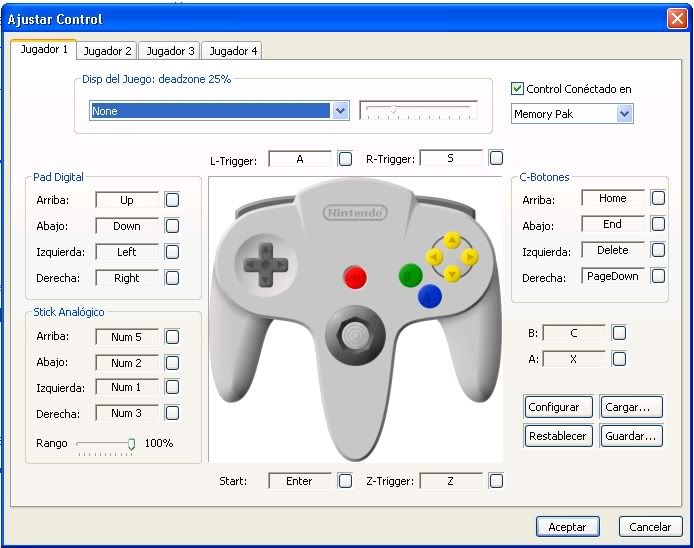
Task: Click the Nintendo logo on the controller
Action: point(355,213)
